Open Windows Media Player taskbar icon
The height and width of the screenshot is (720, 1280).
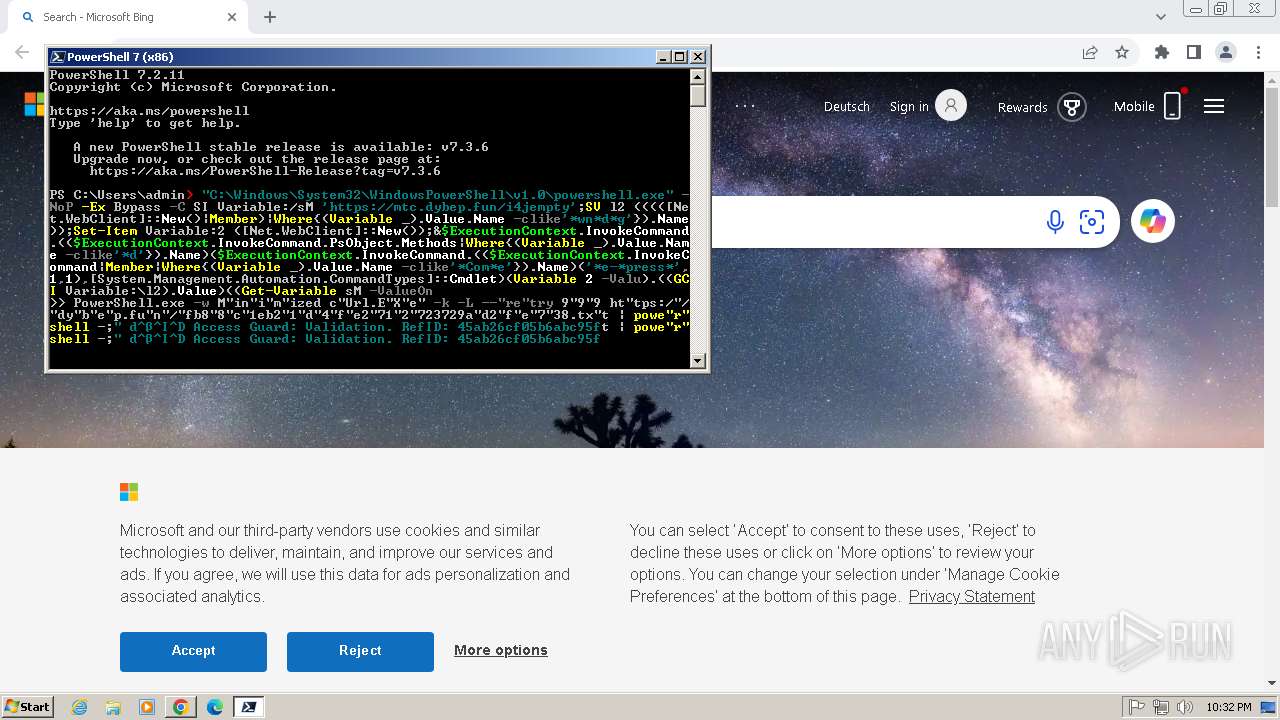pyautogui.click(x=147, y=707)
